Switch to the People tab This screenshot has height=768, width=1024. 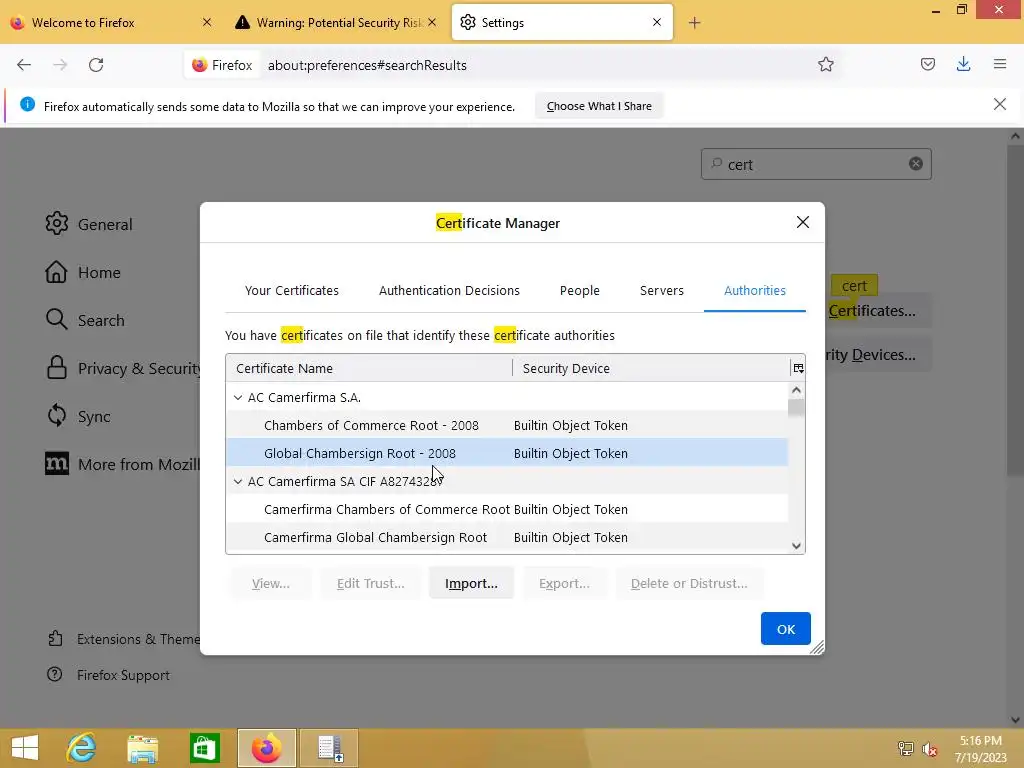[x=579, y=291]
